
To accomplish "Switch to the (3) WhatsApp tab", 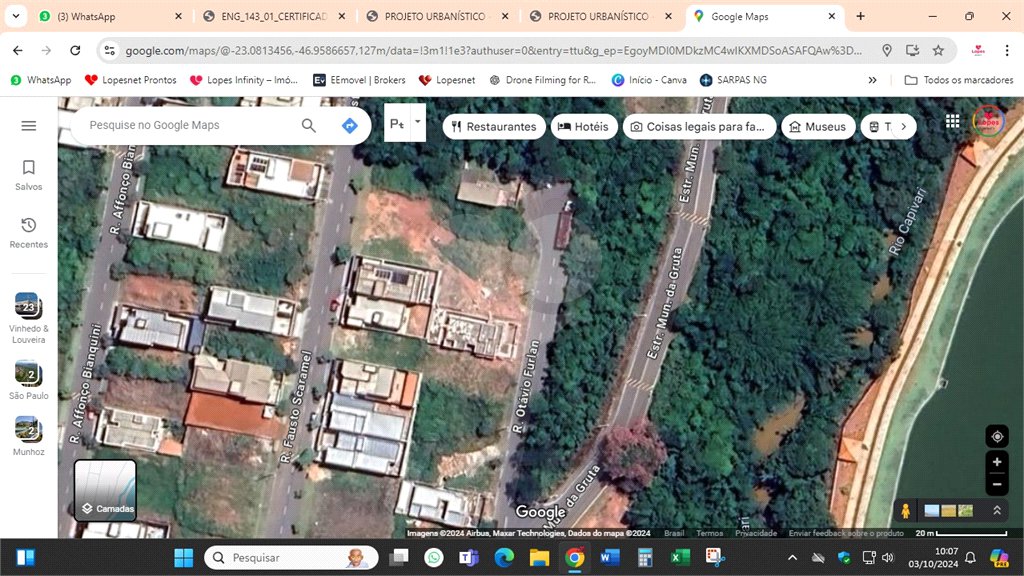I will [108, 16].
